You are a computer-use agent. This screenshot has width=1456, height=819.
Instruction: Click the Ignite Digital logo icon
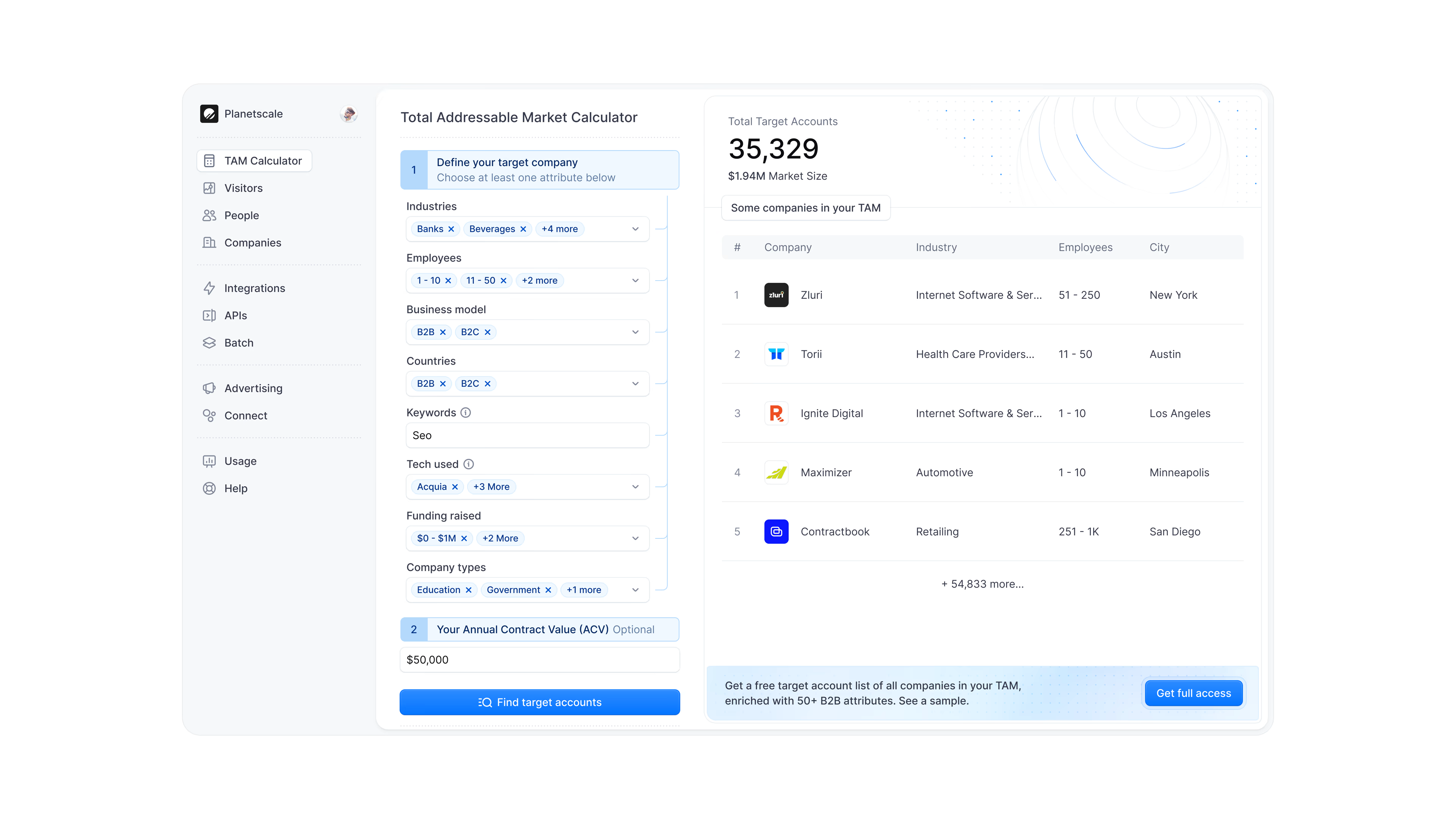click(x=776, y=413)
